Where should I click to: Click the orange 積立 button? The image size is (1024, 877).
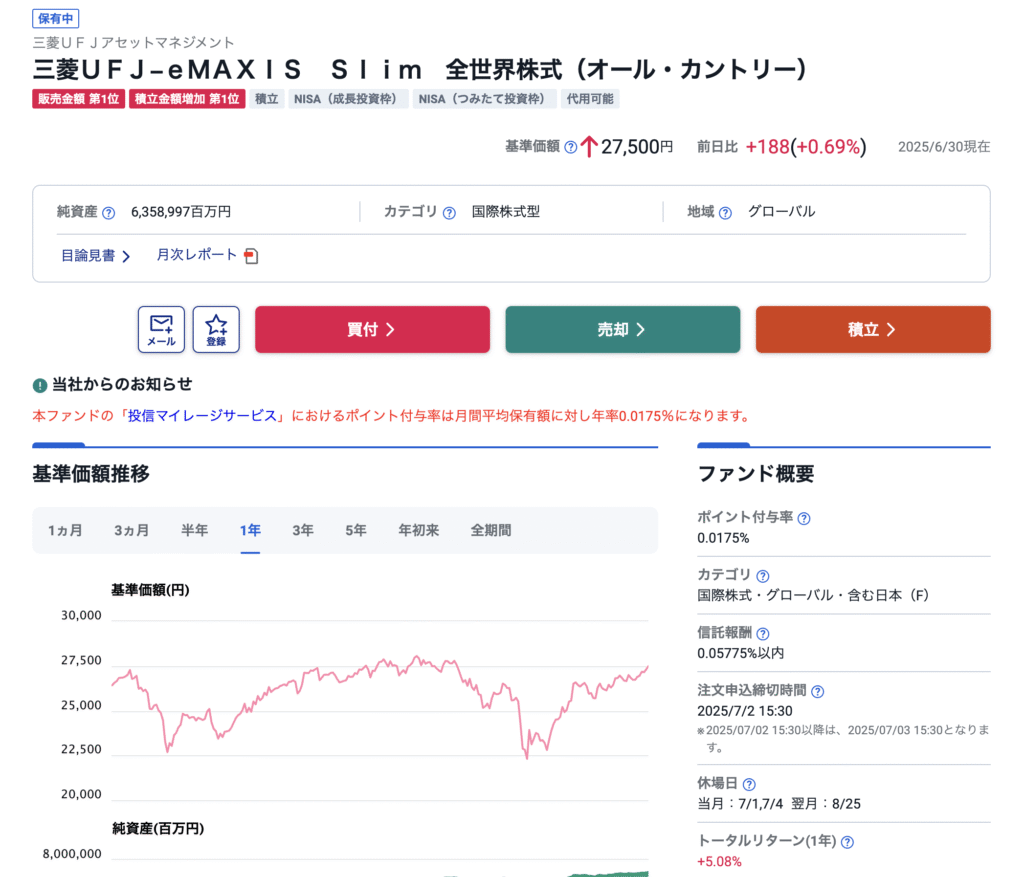pyautogui.click(x=873, y=330)
